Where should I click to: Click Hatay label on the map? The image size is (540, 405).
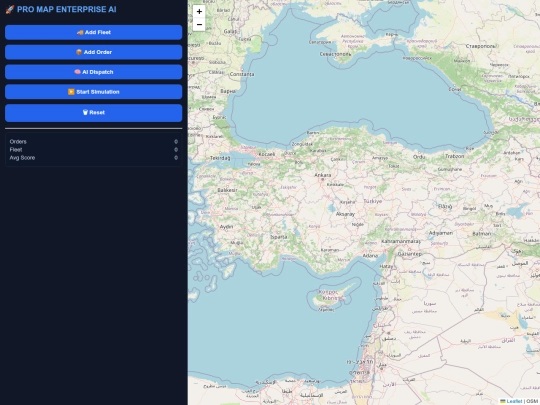pos(386,266)
